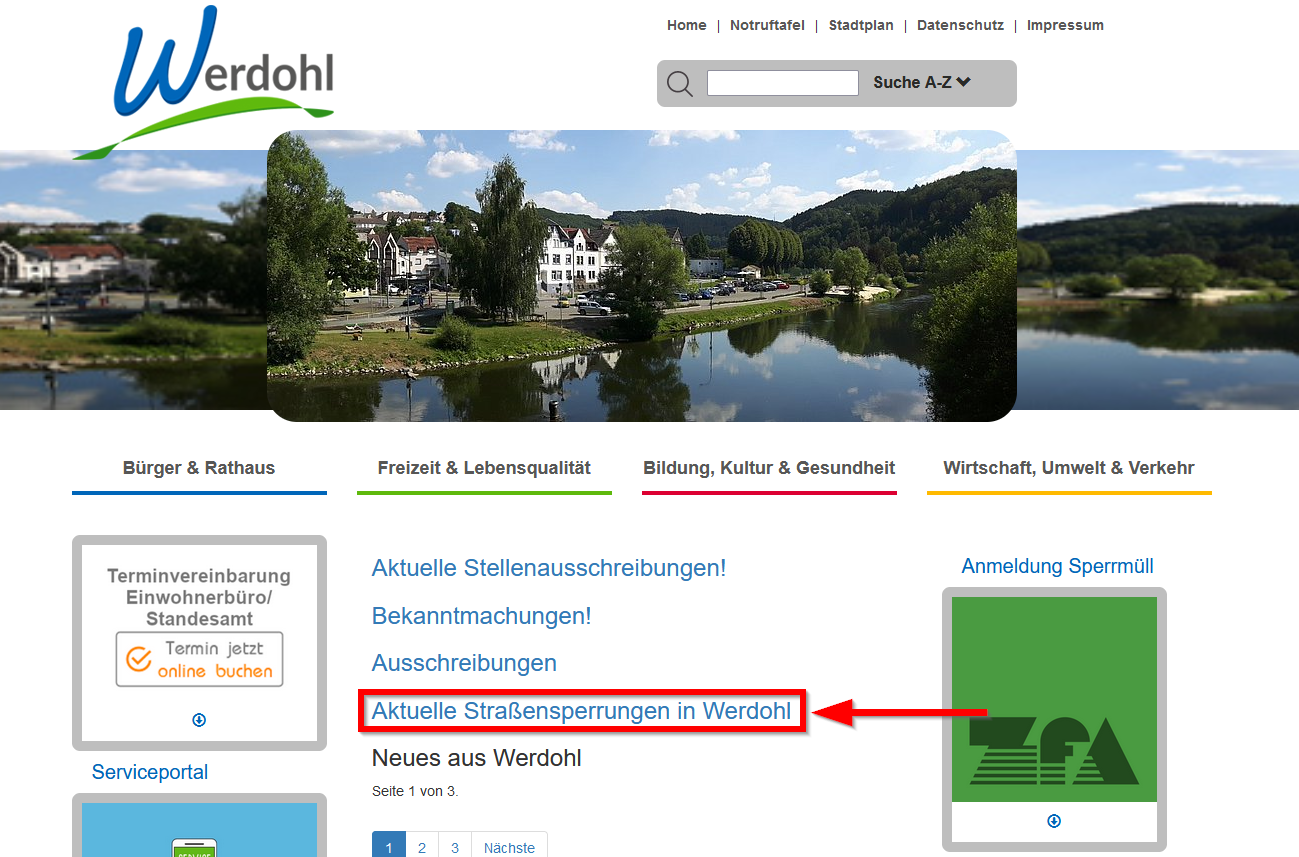Click the central river panorama banner image
Screen dimensions: 1299x857
(x=642, y=276)
